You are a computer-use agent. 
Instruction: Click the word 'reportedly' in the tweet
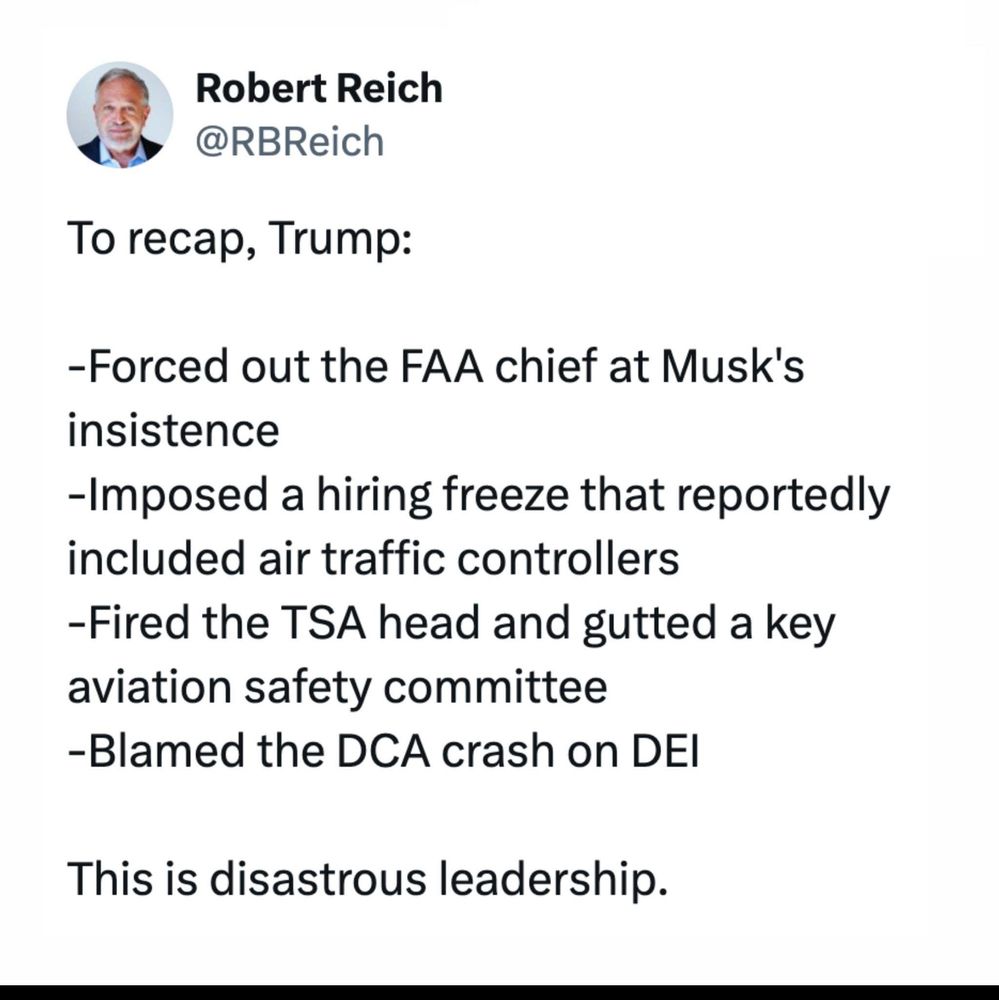click(x=783, y=497)
